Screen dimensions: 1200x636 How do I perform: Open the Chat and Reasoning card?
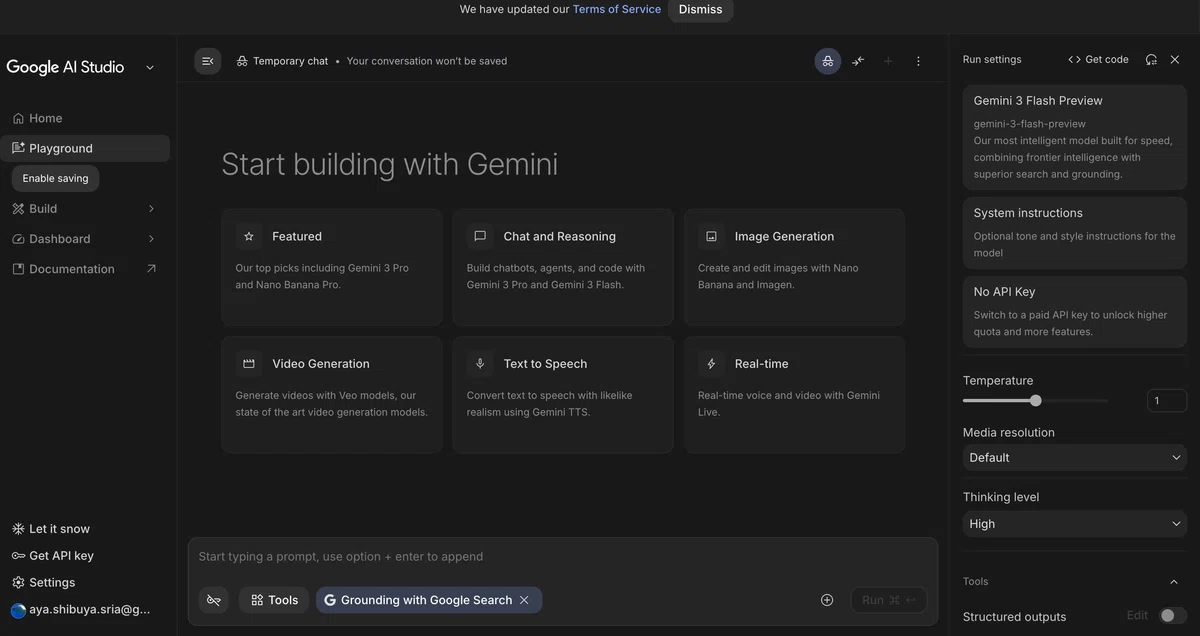tap(563, 267)
